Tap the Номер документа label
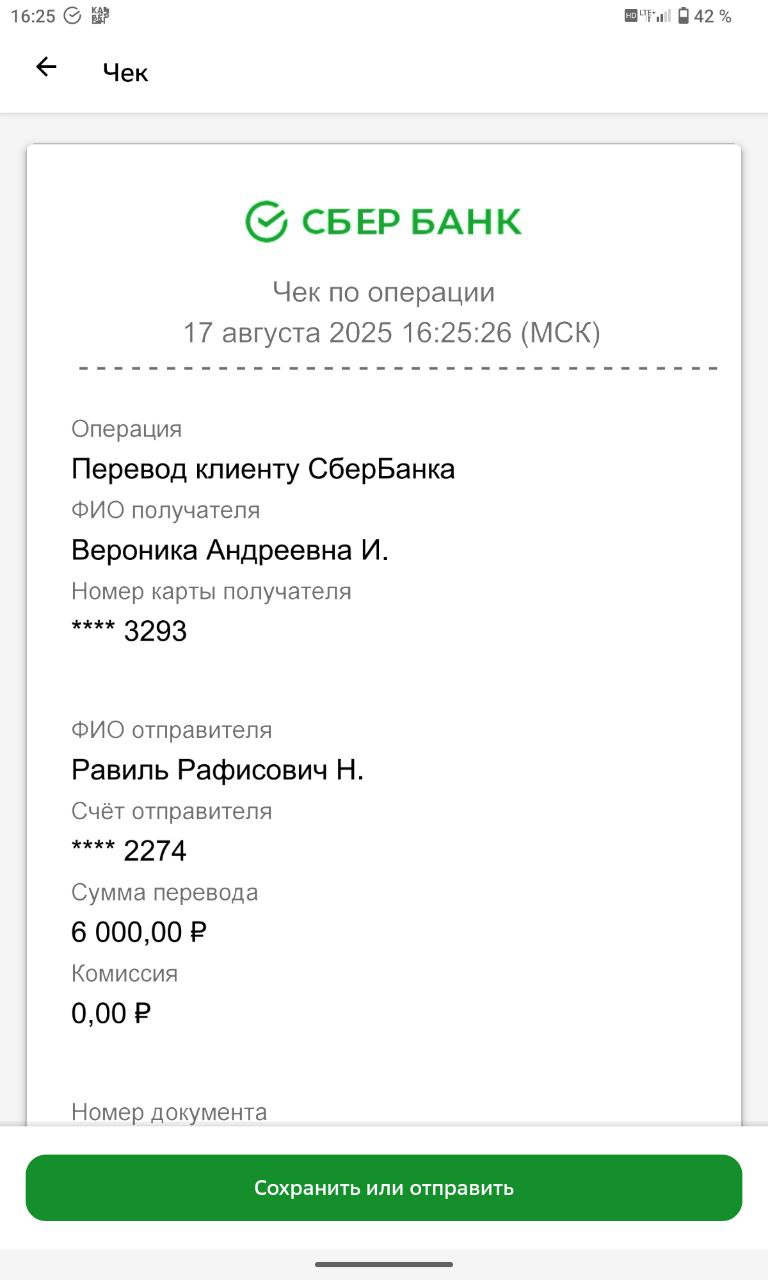The height and width of the screenshot is (1280, 768). [x=169, y=1112]
